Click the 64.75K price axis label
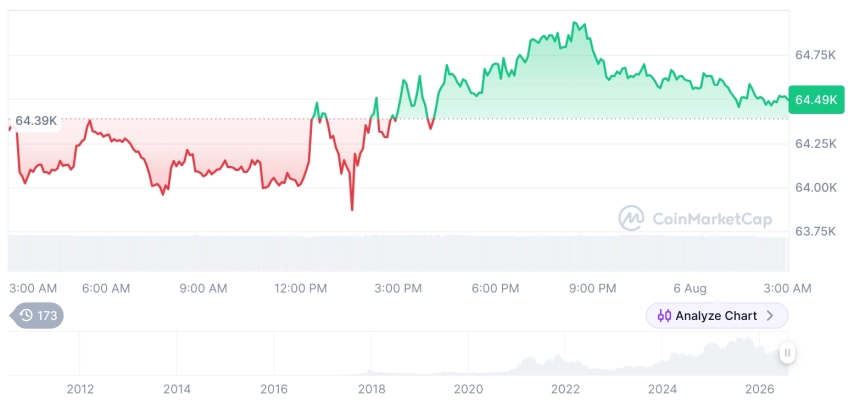The width and height of the screenshot is (860, 401). tap(816, 55)
